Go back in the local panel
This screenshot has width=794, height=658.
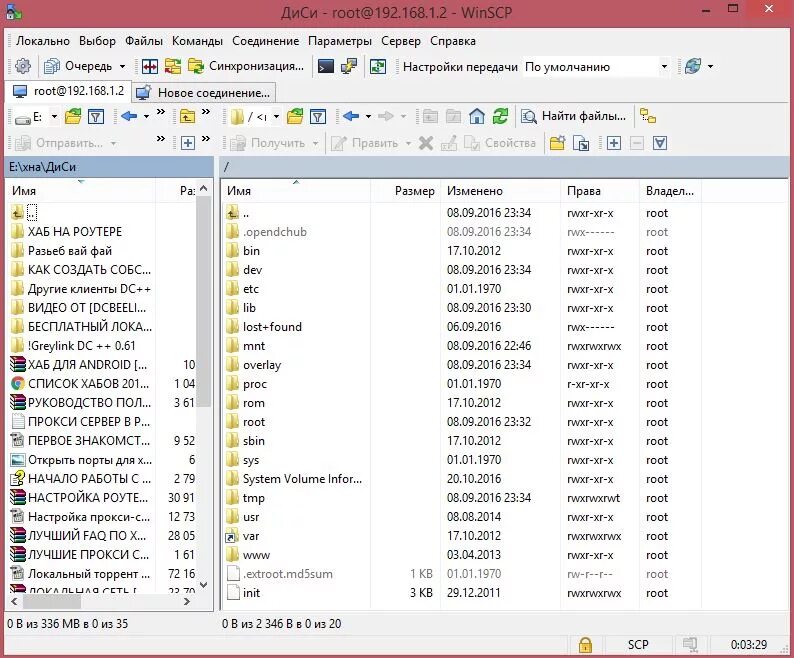pos(129,117)
